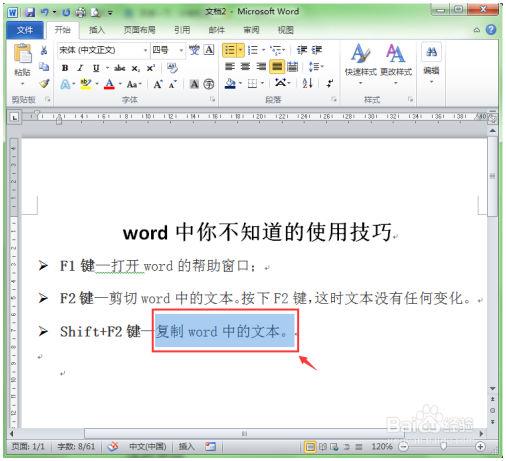Toggle Superscript formatting

pos(151,68)
